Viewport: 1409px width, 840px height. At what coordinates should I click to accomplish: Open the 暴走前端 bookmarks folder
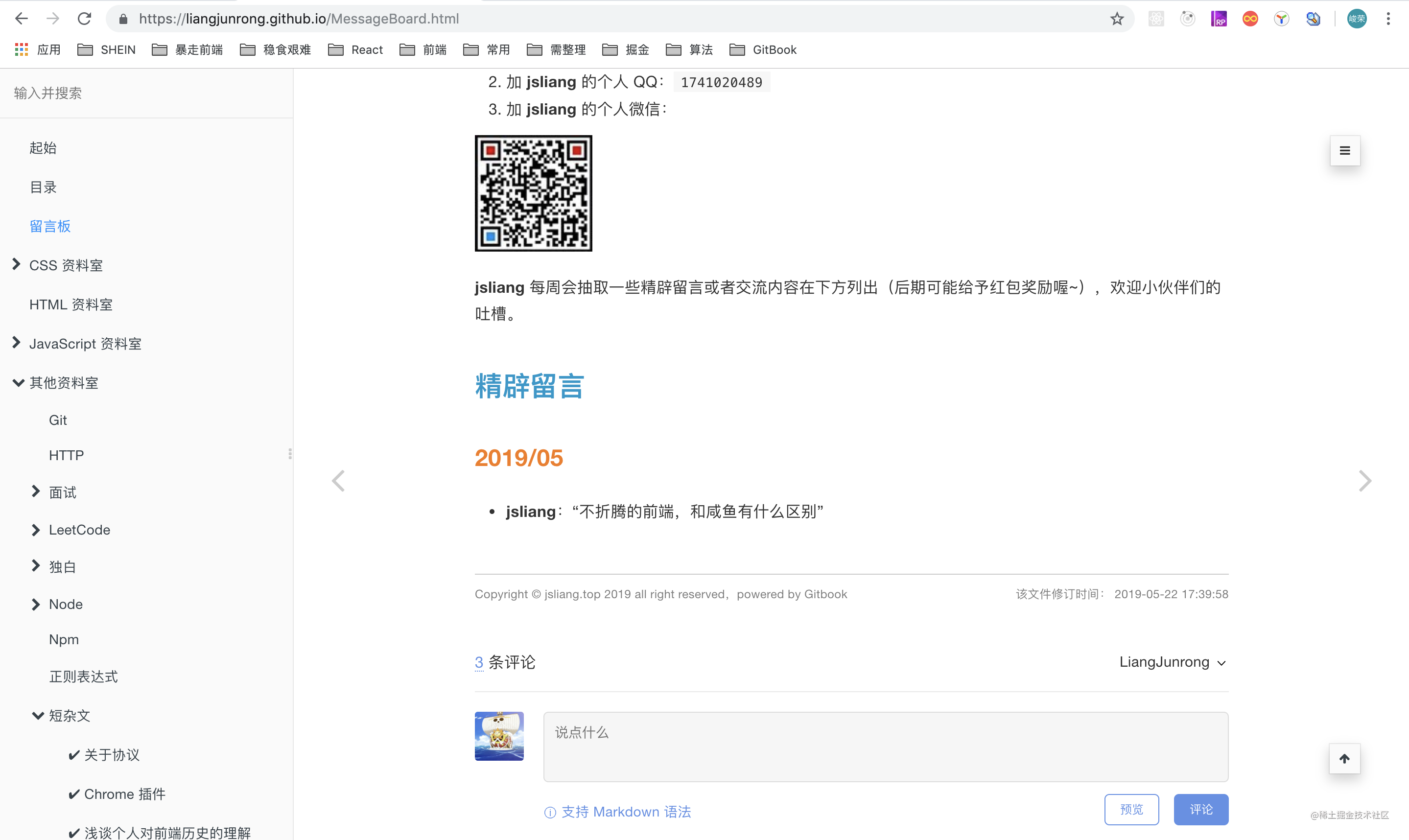(x=188, y=50)
